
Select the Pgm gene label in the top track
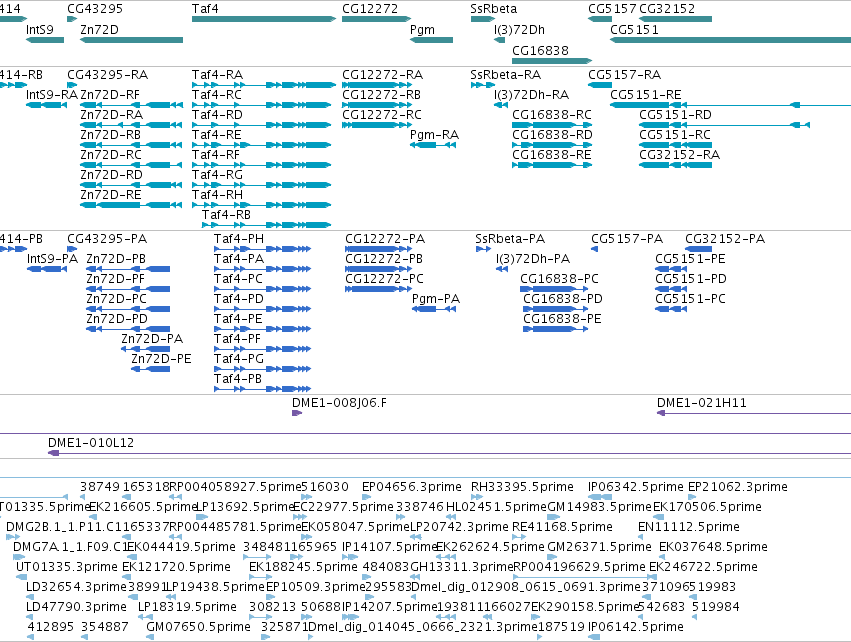[x=422, y=30]
